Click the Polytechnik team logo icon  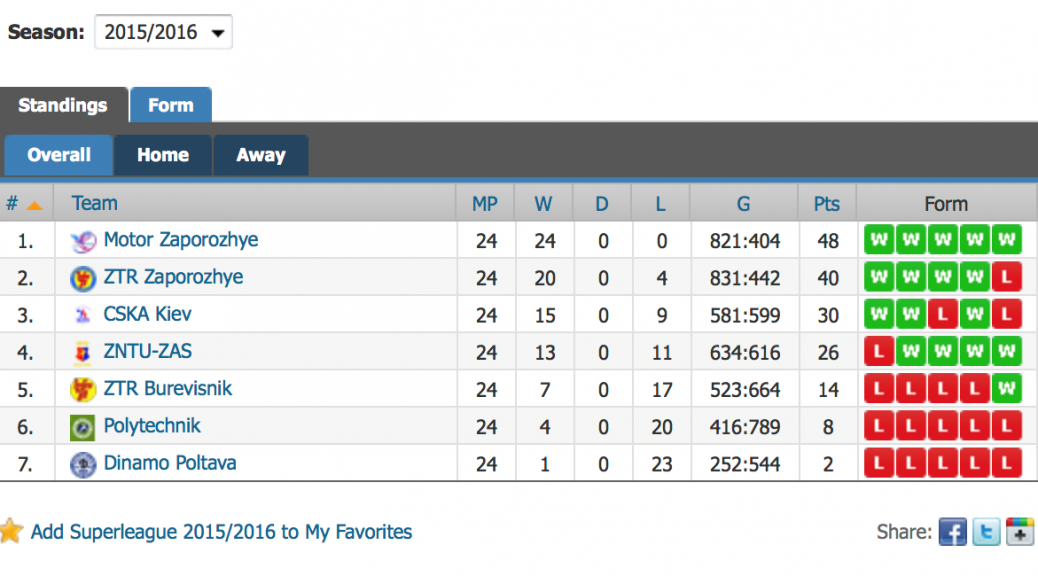pos(83,427)
